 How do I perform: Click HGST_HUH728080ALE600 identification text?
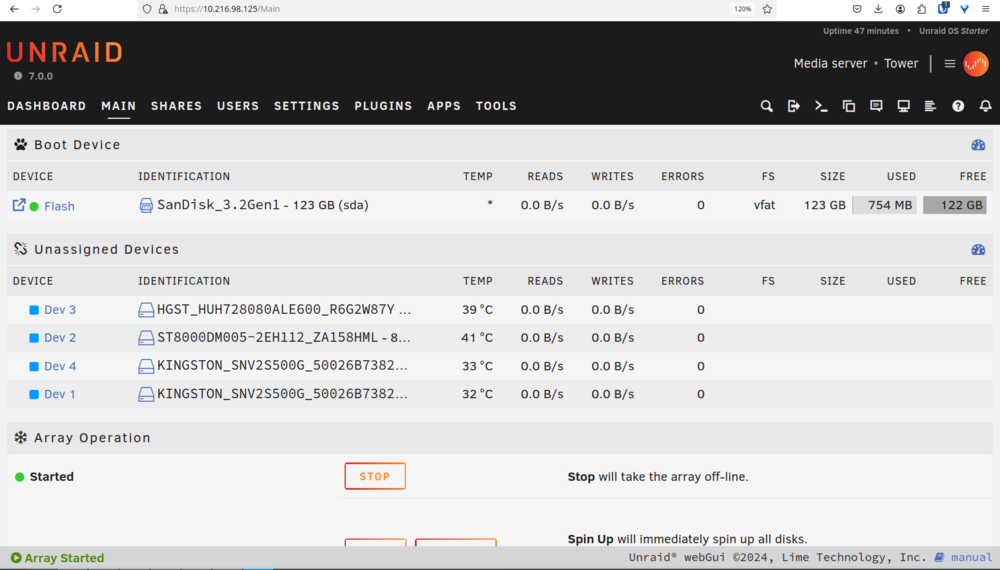point(284,309)
